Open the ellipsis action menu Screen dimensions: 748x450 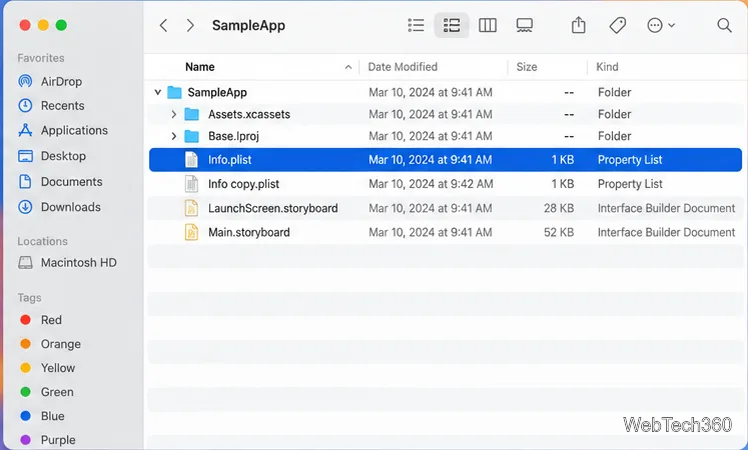click(x=661, y=25)
